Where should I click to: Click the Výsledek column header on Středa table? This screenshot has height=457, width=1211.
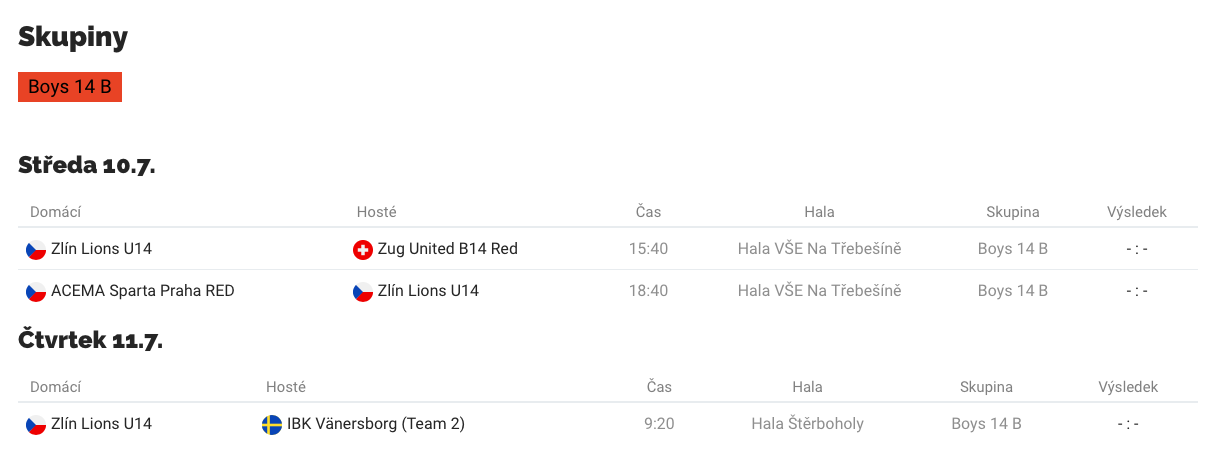(x=1136, y=212)
